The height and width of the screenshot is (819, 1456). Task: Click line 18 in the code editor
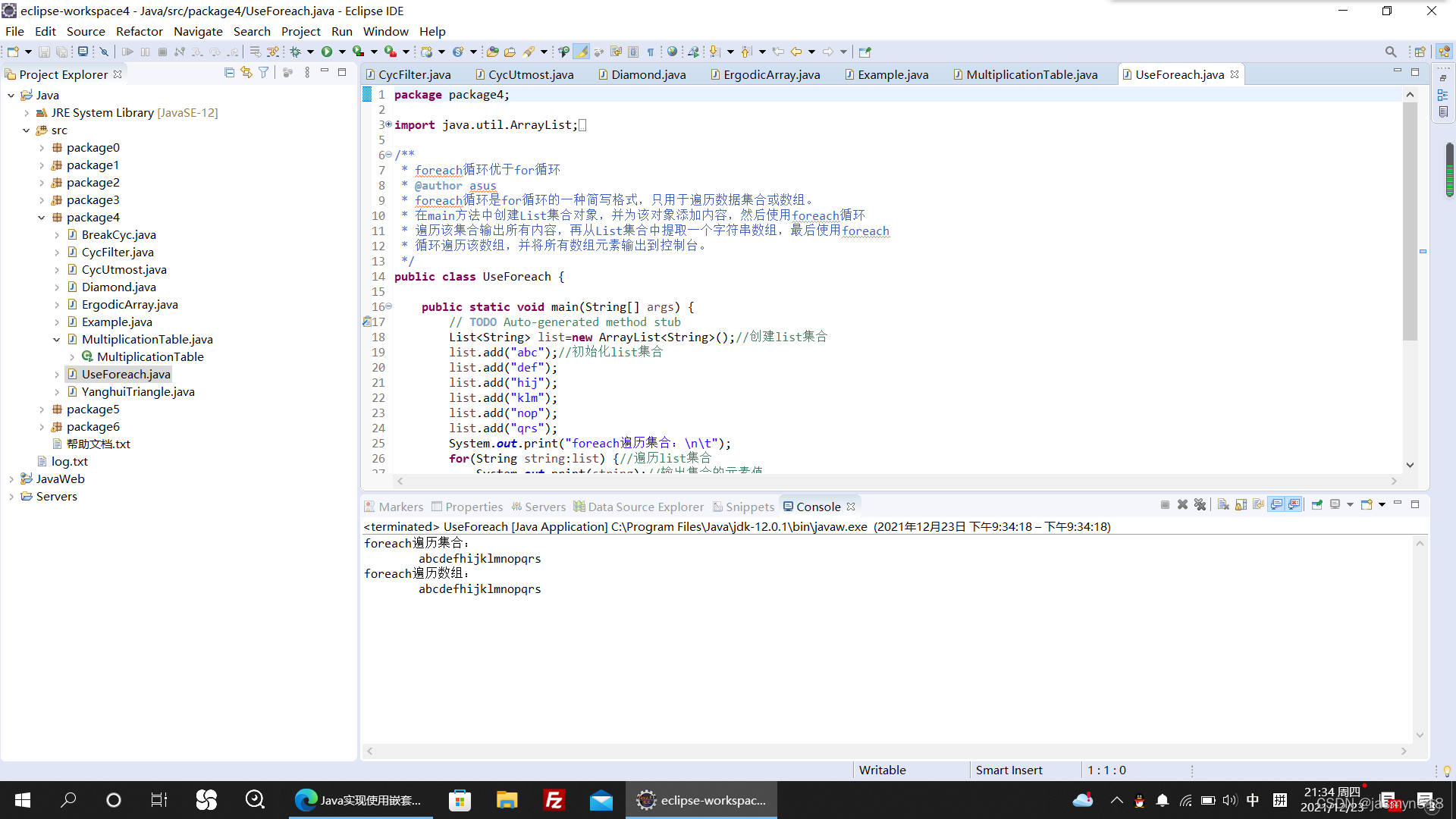[637, 337]
